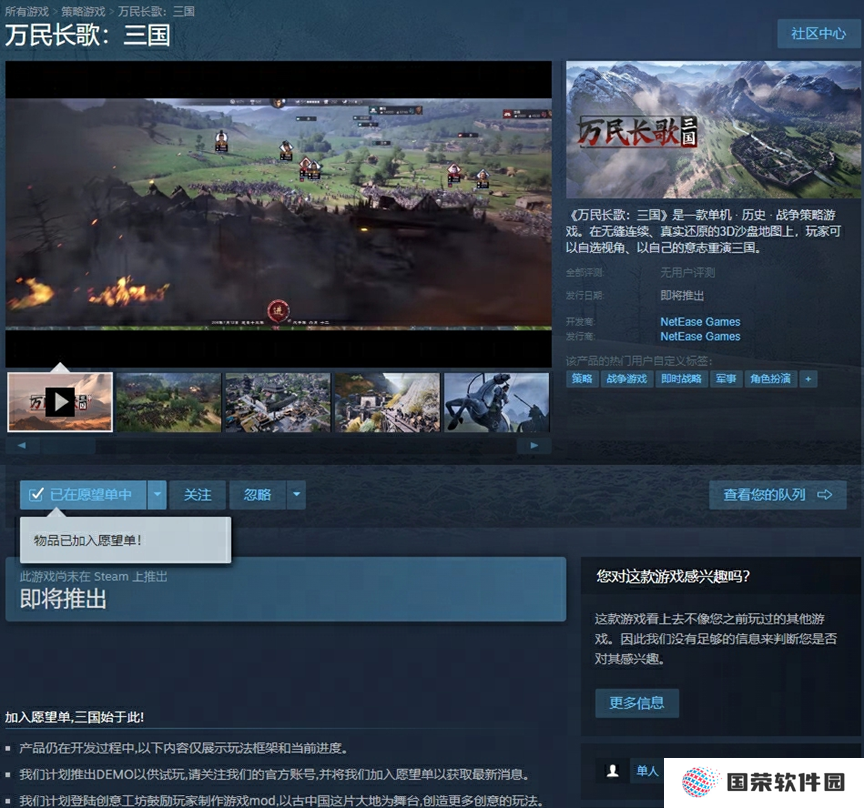Select the 军事 tag
864x808 pixels.
tap(726, 379)
